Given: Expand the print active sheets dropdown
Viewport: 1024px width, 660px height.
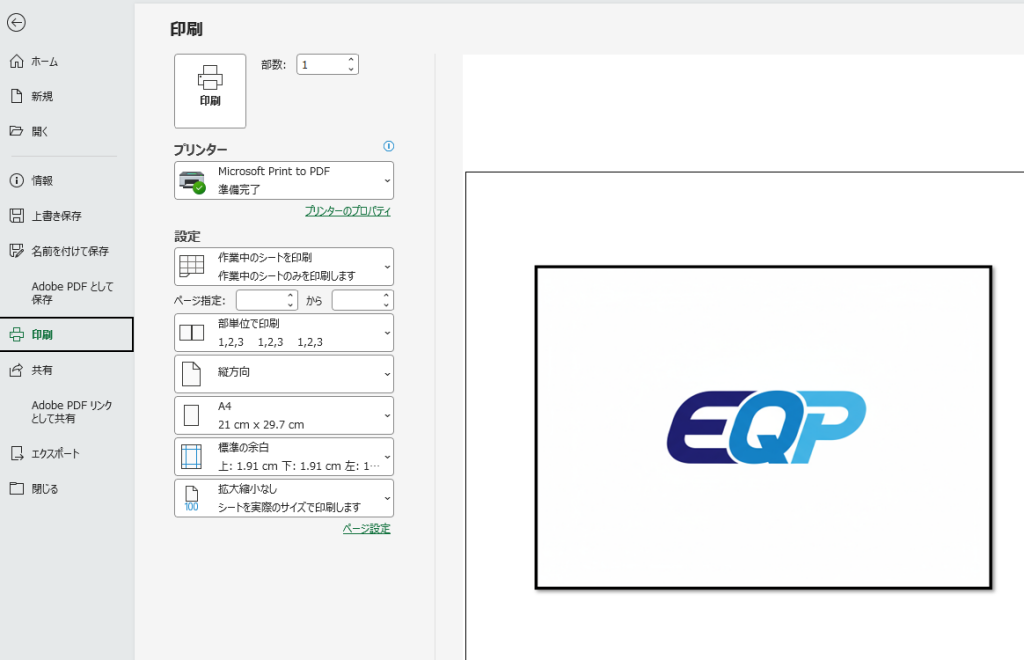Looking at the screenshot, I should pyautogui.click(x=284, y=266).
